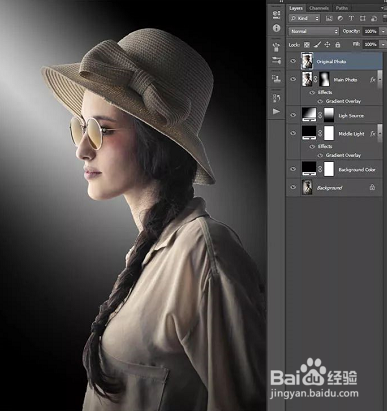
Task: Lock image pixels brush icon
Action: click(317, 44)
